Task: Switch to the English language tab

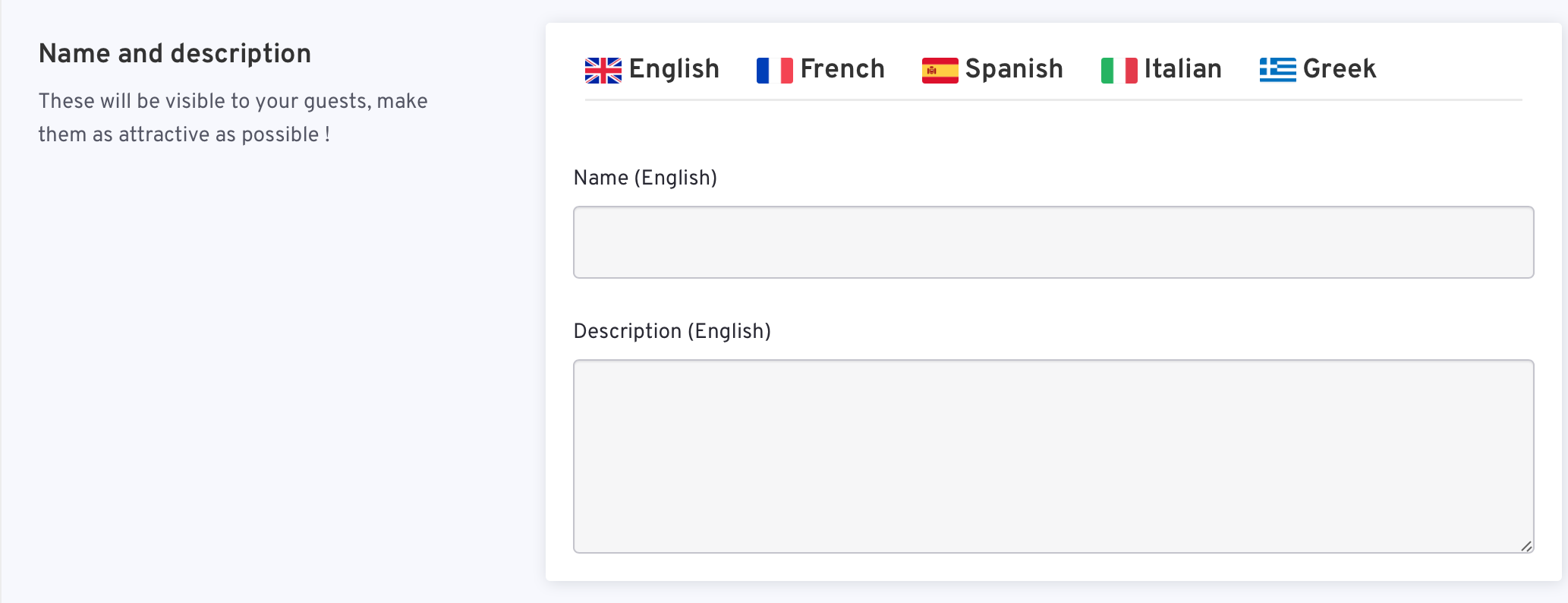Action: [x=674, y=69]
